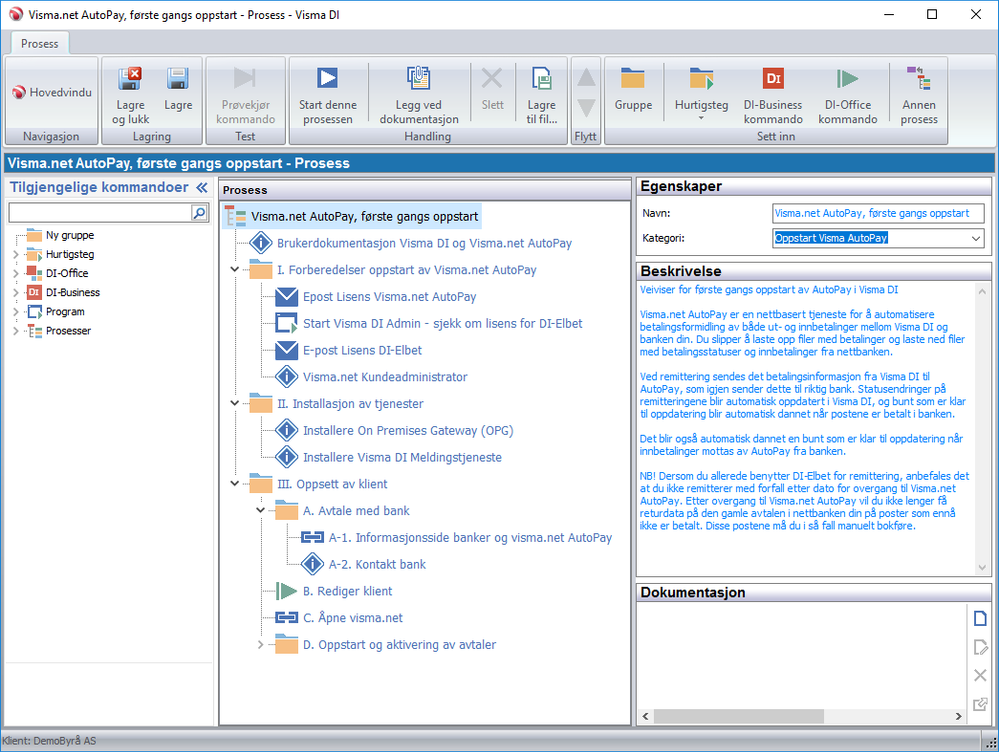Select E-post Lisens DI-Elbet step
Image resolution: width=999 pixels, height=752 pixels.
pos(363,350)
